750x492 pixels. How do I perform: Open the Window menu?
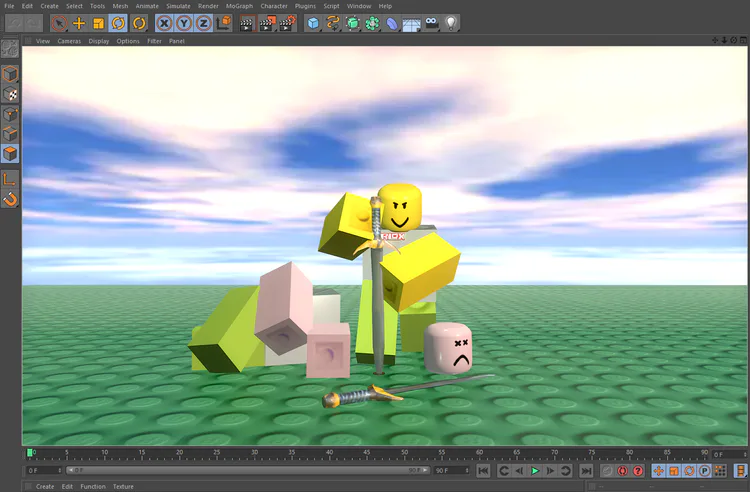tap(359, 6)
